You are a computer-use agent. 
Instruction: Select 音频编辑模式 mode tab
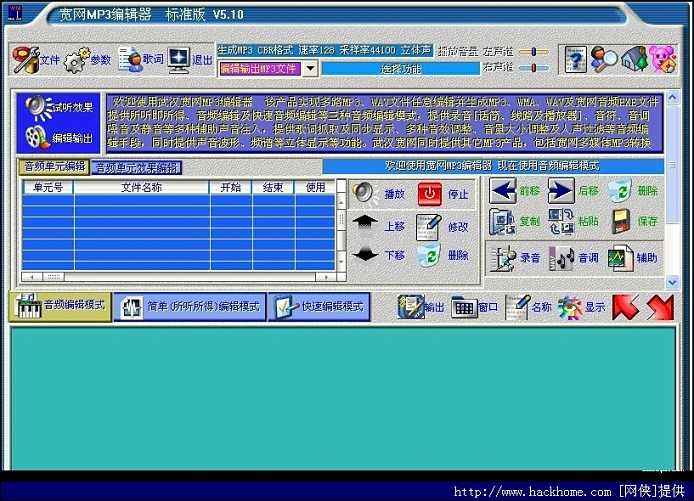pyautogui.click(x=60, y=306)
